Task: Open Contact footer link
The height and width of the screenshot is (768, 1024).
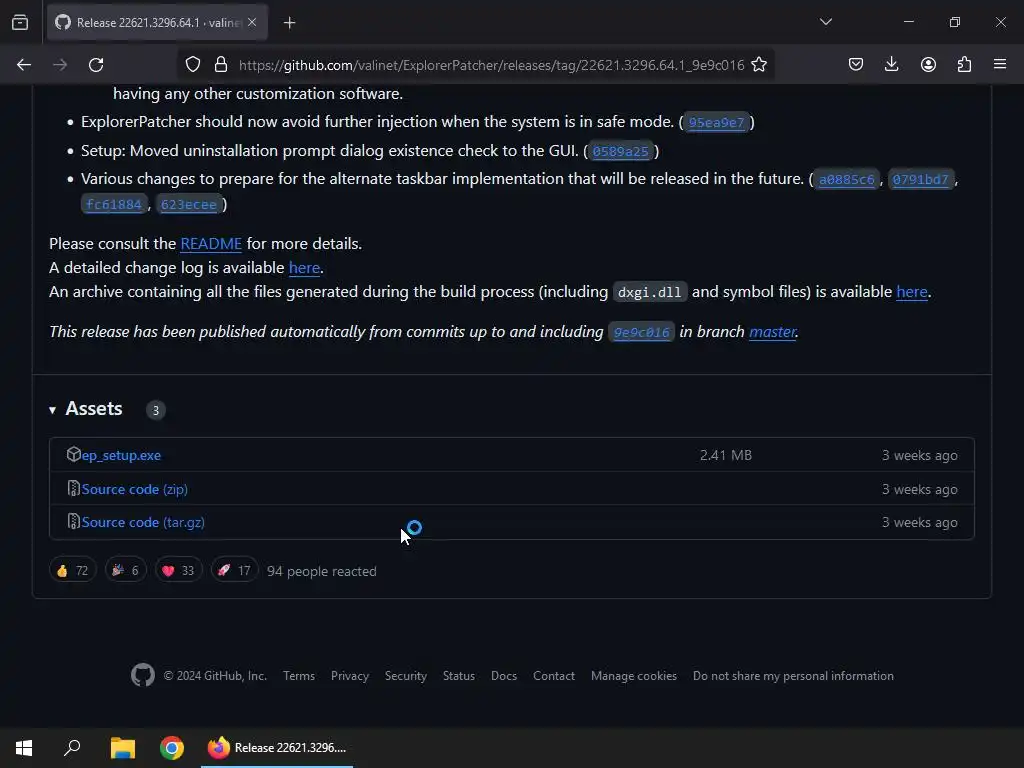Action: [x=554, y=676]
